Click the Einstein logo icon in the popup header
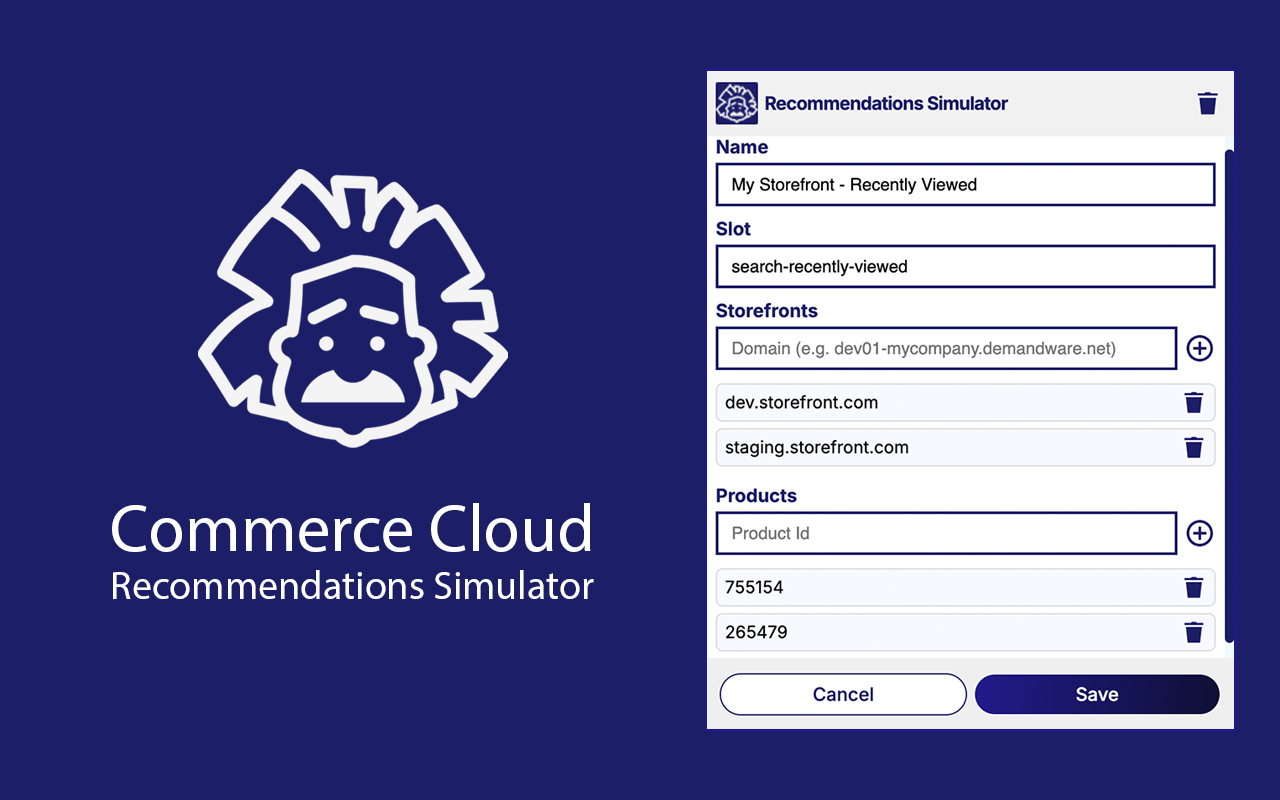 coord(737,102)
